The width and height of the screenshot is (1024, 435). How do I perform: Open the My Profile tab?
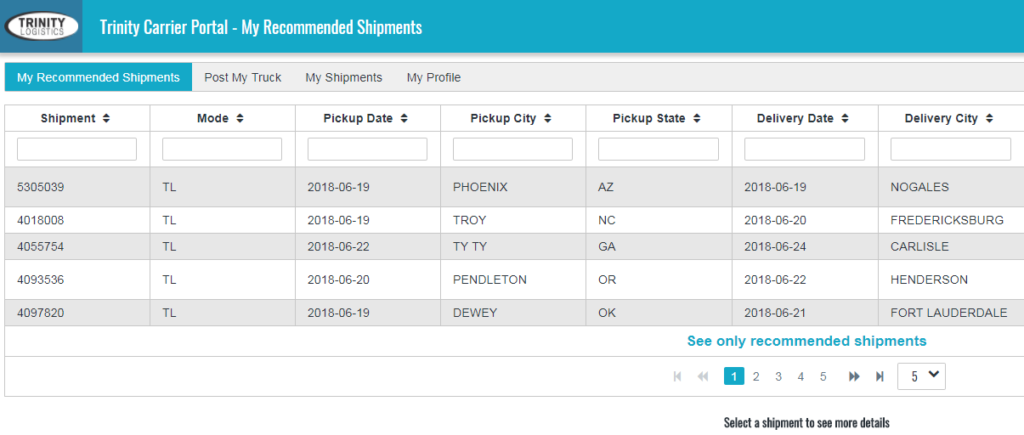(x=434, y=77)
